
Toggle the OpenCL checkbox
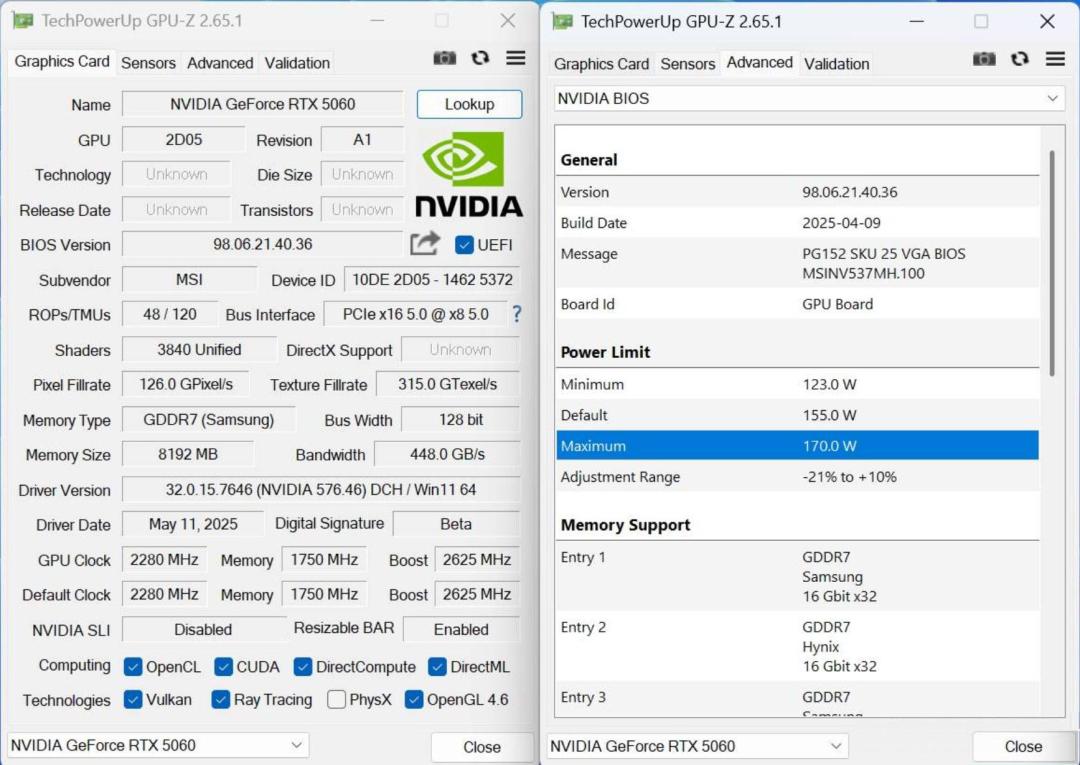(133, 667)
